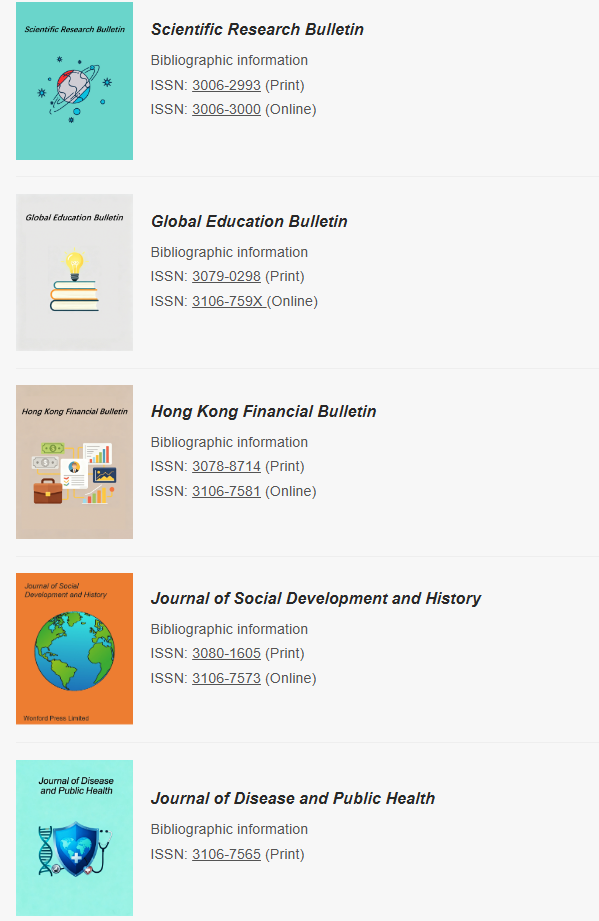
Task: Open Journal of Disease and Public Health title
Action: point(293,798)
